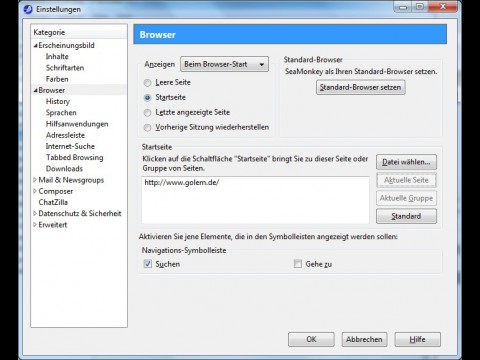The image size is (480, 360).
Task: Choose Letzte angezeigte Seite radio option
Action: click(147, 113)
